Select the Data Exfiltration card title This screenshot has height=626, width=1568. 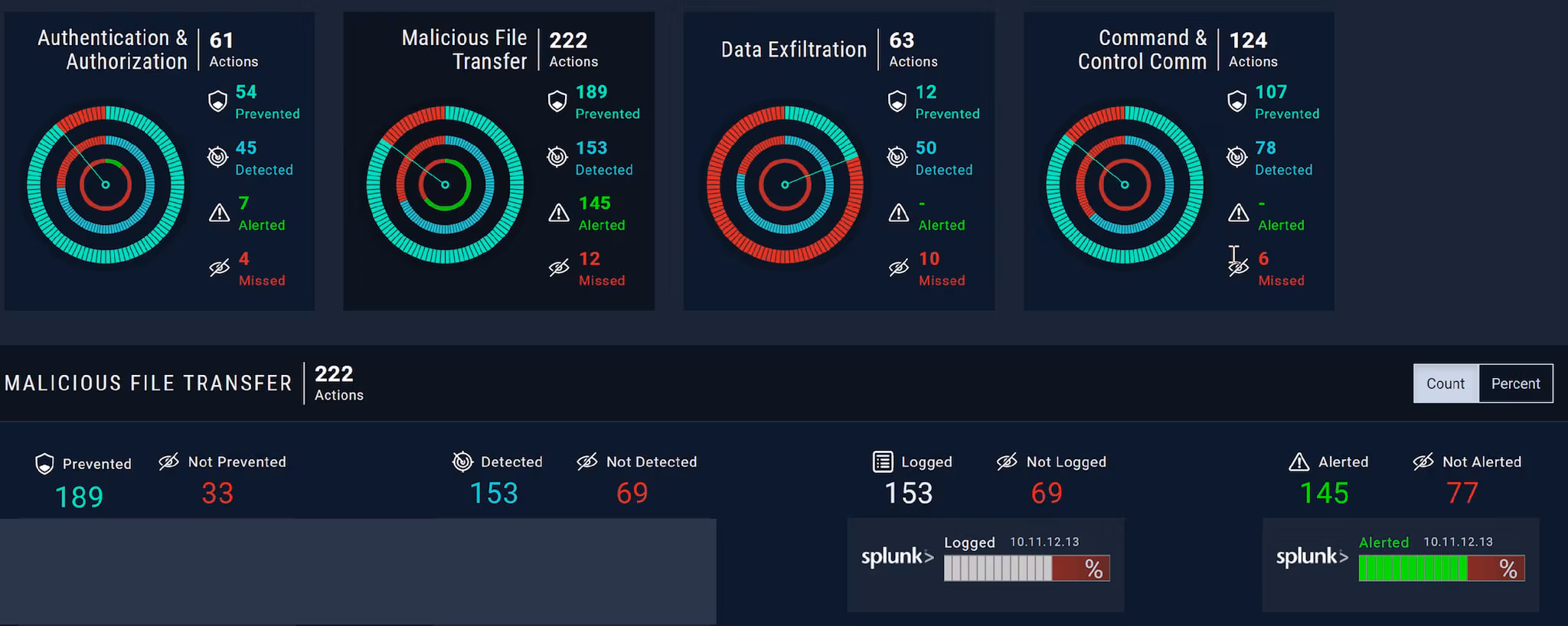pos(793,50)
